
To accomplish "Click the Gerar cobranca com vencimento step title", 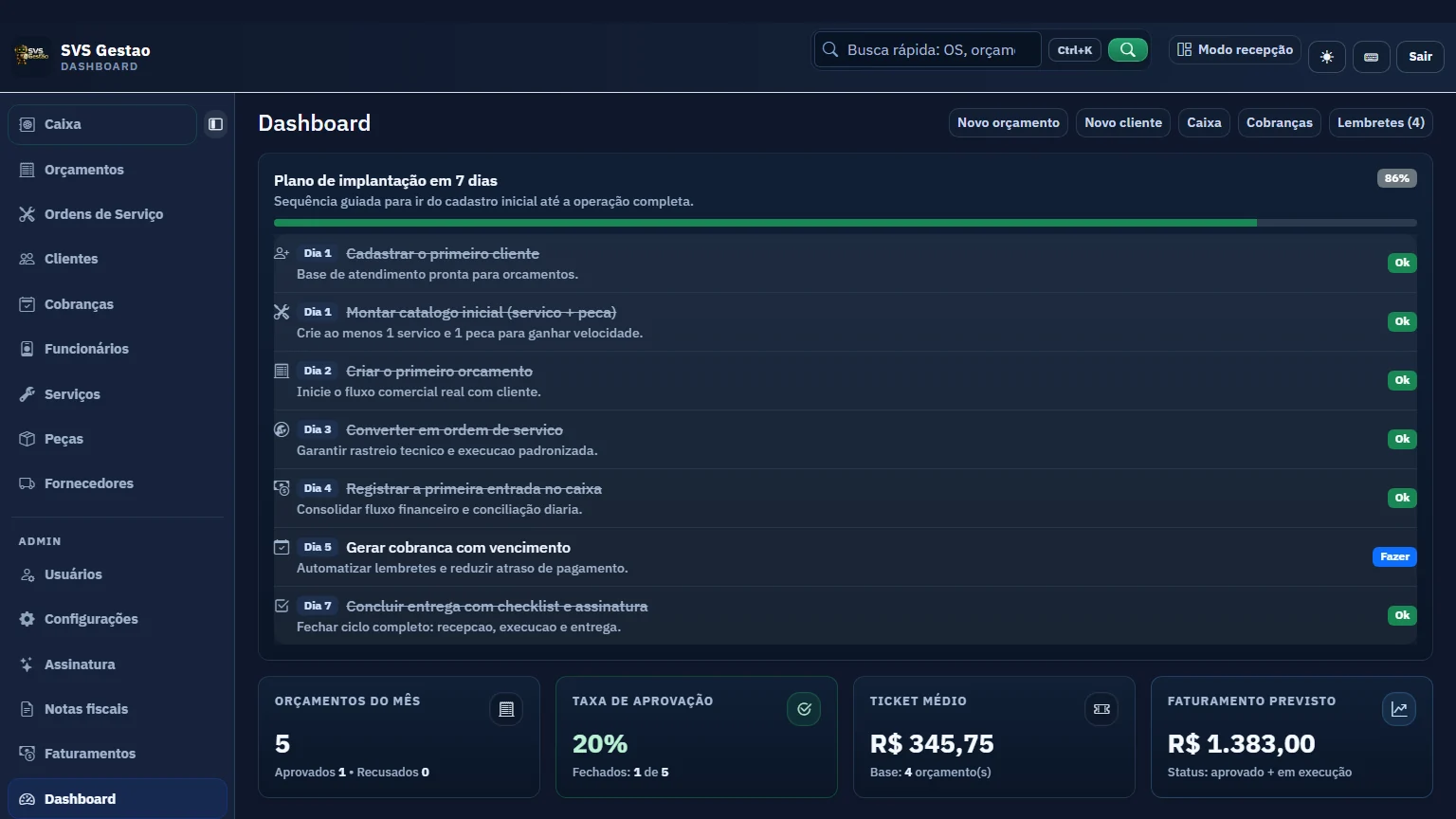I will (458, 547).
